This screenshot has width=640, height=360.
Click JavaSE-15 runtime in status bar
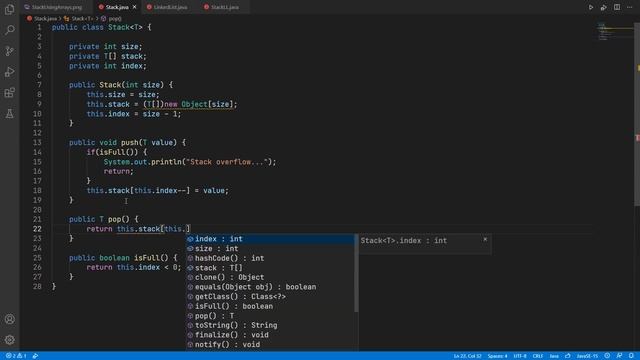(587, 356)
